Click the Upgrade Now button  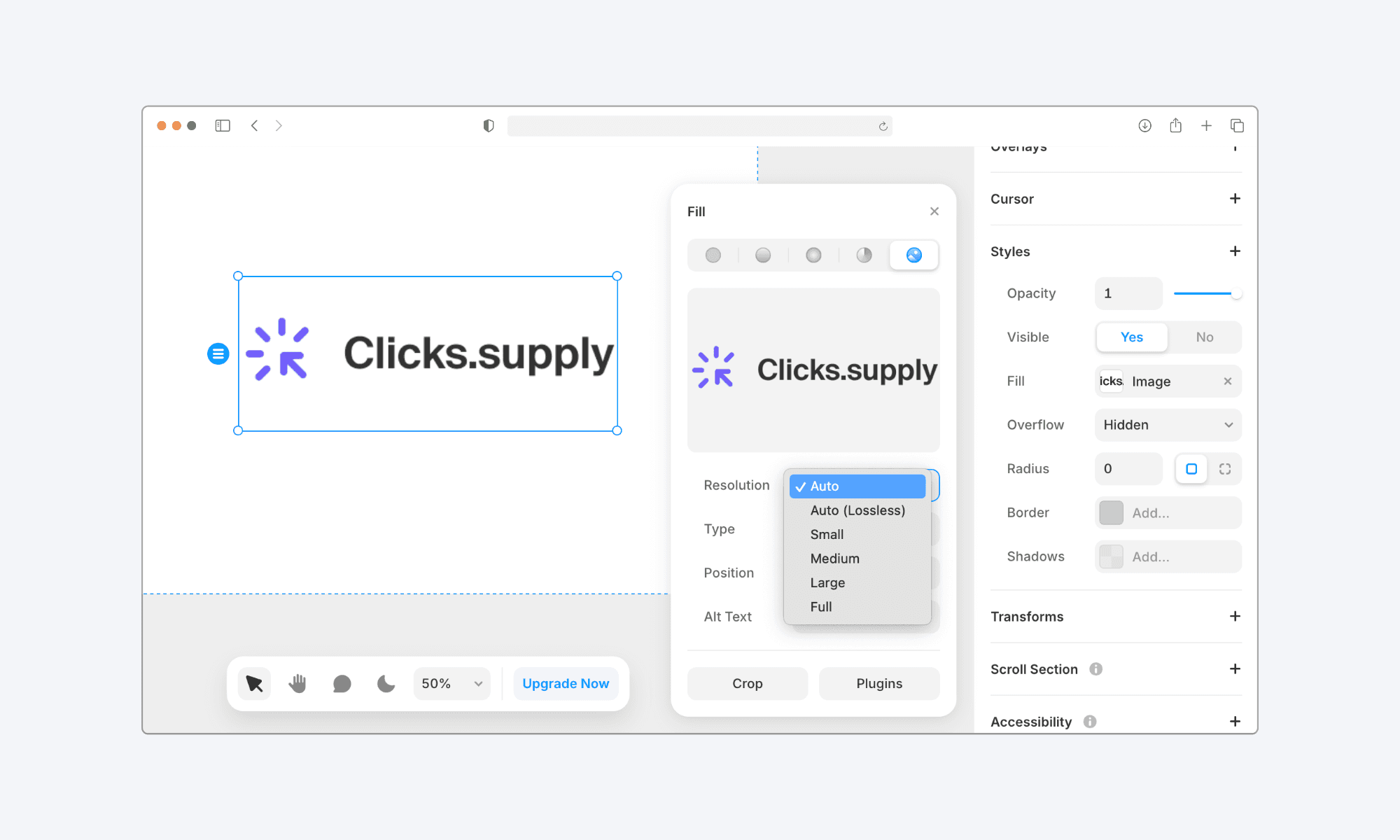(x=565, y=683)
